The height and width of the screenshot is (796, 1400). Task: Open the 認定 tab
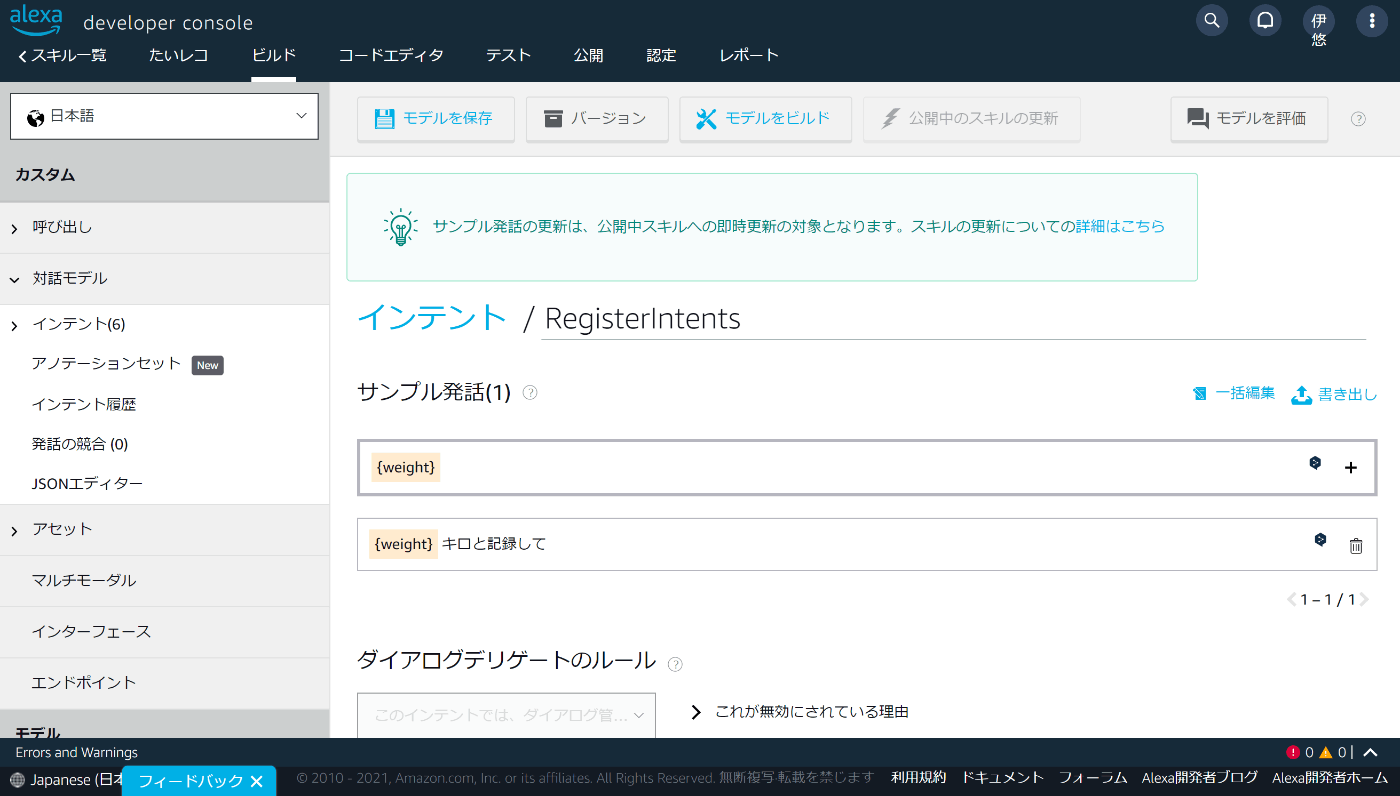pyautogui.click(x=661, y=55)
